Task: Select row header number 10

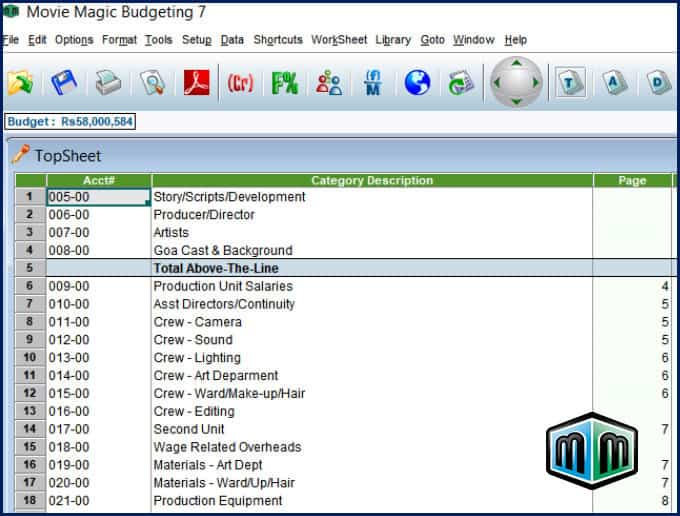Action: 30,357
